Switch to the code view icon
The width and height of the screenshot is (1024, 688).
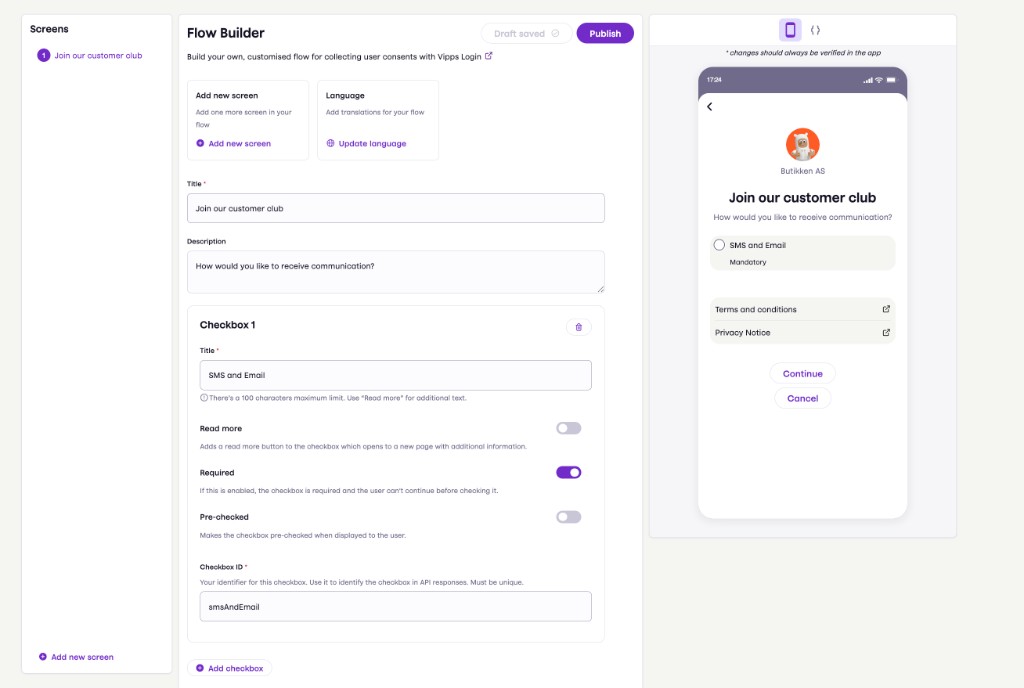click(x=815, y=30)
